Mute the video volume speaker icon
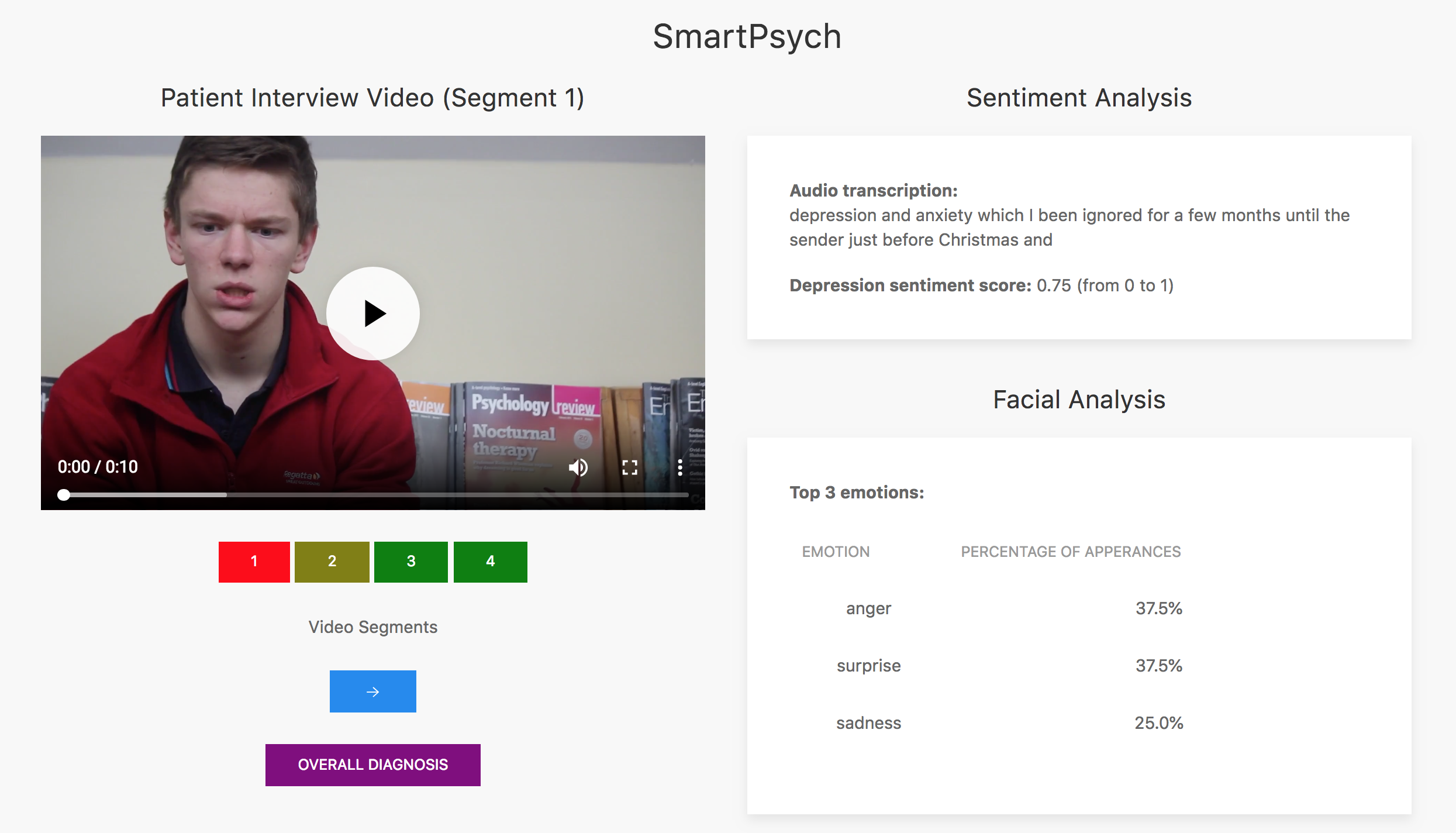This screenshot has height=833, width=1456. pyautogui.click(x=578, y=467)
